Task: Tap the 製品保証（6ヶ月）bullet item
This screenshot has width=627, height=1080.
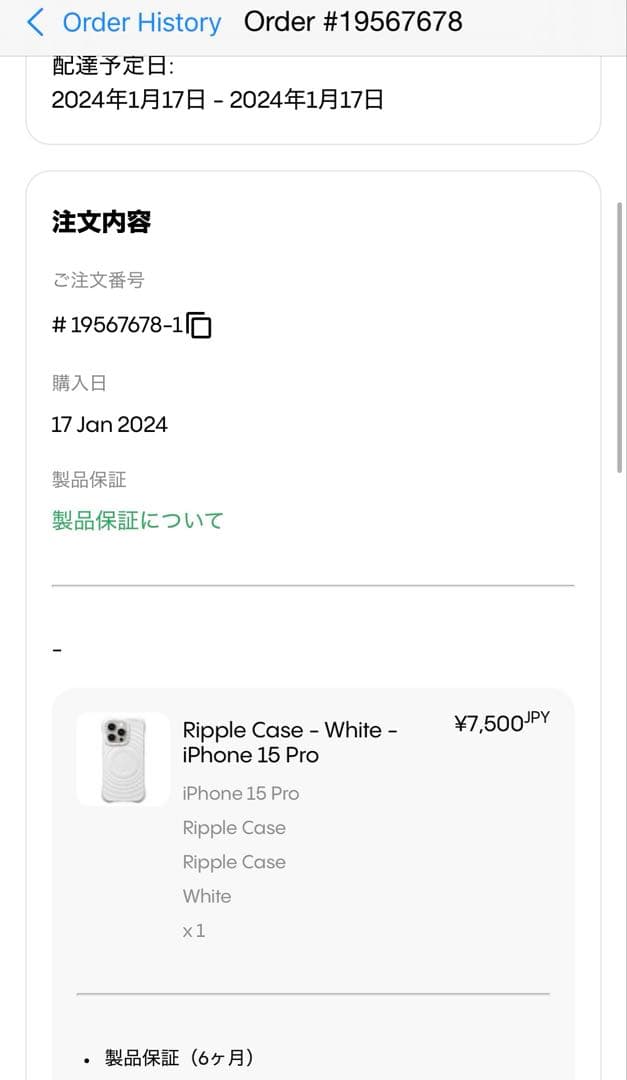Action: coord(179,1057)
